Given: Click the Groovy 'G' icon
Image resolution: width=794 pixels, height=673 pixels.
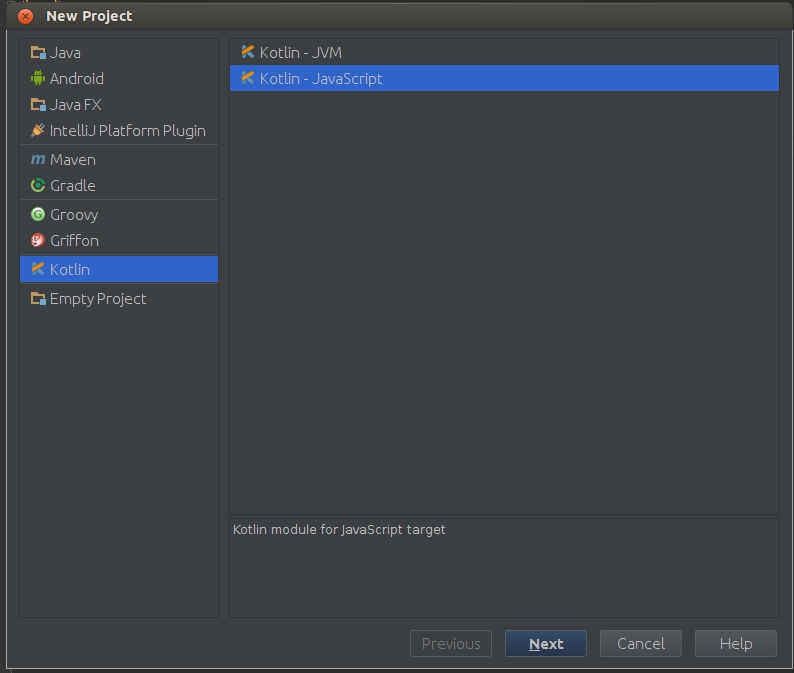Looking at the screenshot, I should click(38, 215).
